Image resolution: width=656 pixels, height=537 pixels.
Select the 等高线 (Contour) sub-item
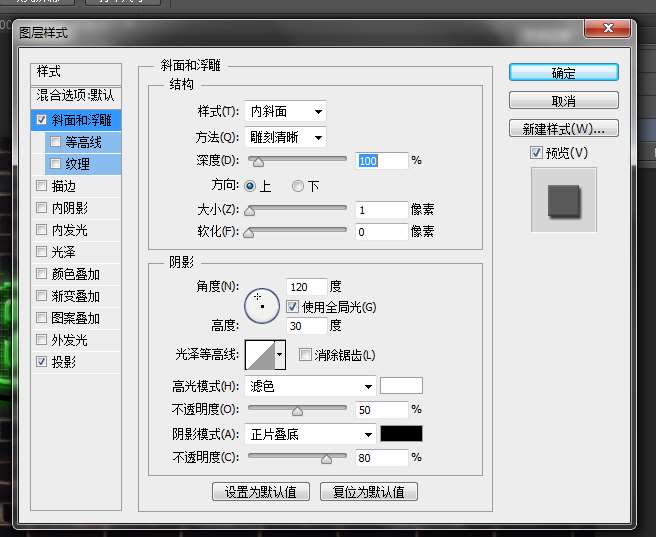tap(82, 142)
